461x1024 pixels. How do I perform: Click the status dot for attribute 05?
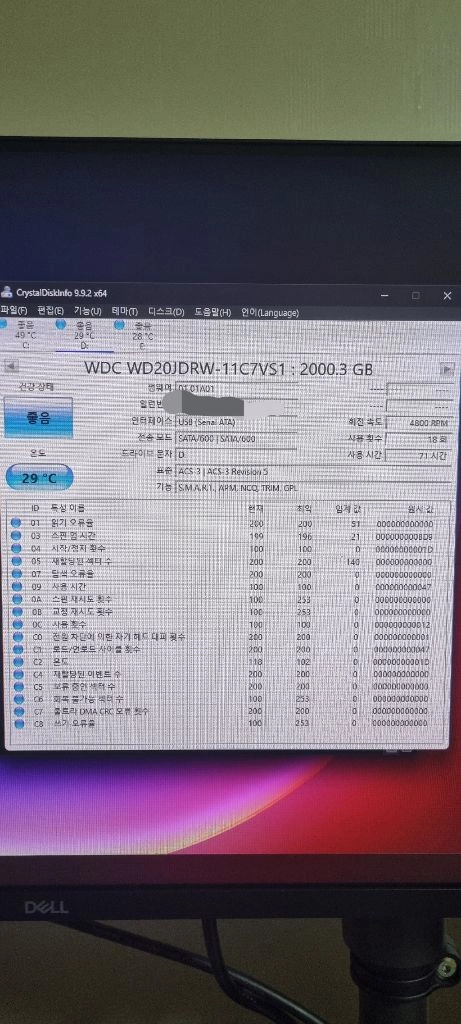pyautogui.click(x=16, y=561)
